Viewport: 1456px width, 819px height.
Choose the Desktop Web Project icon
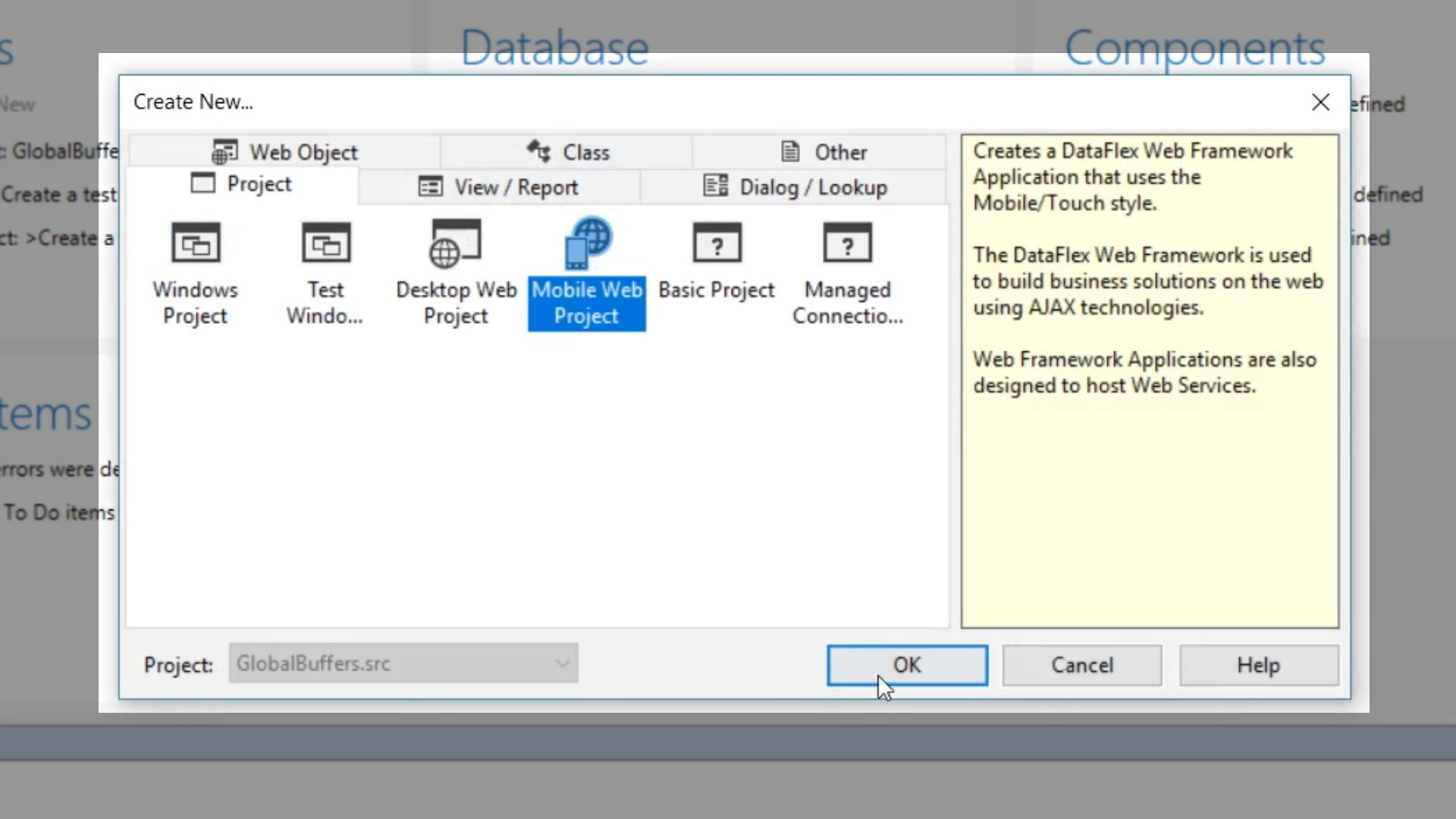pyautogui.click(x=455, y=244)
